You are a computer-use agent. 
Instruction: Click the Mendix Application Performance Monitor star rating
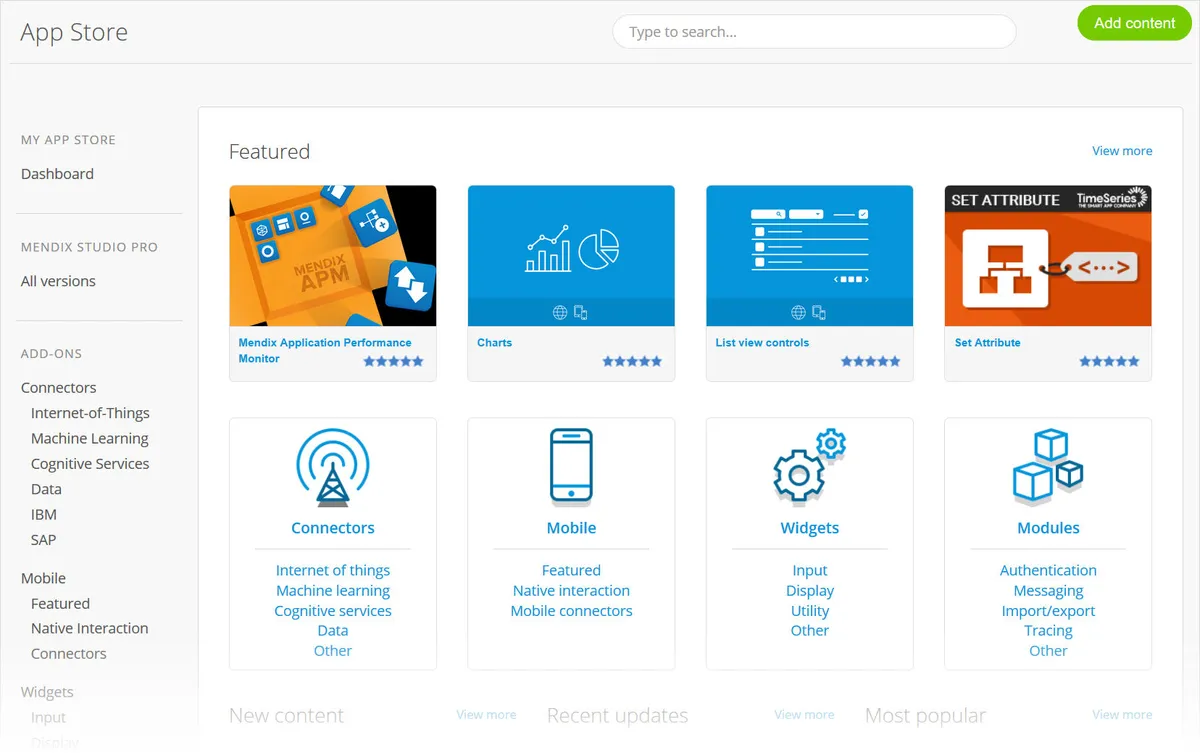(393, 361)
